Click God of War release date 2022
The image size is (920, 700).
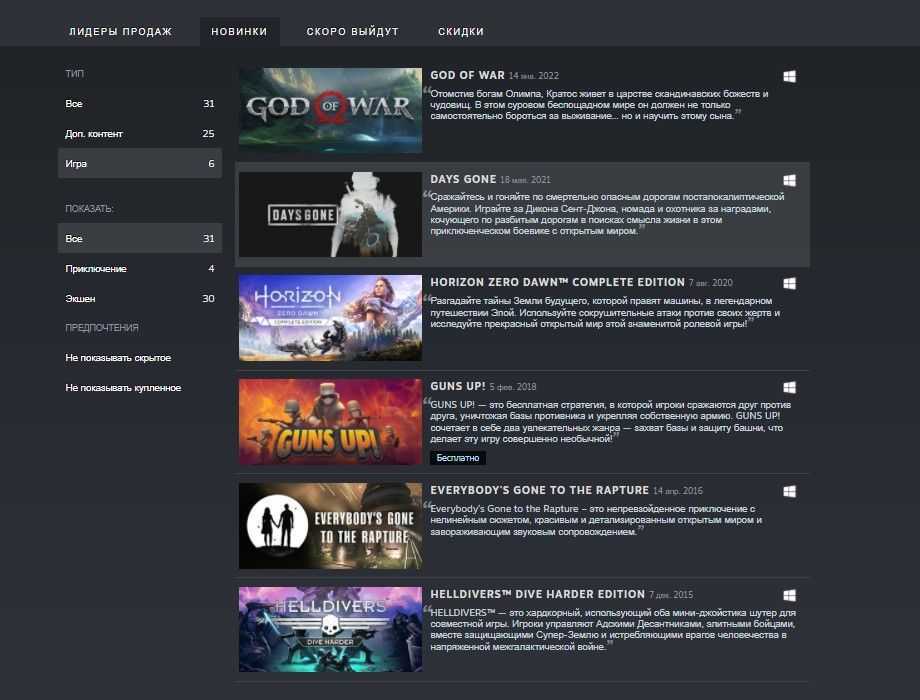coord(533,76)
